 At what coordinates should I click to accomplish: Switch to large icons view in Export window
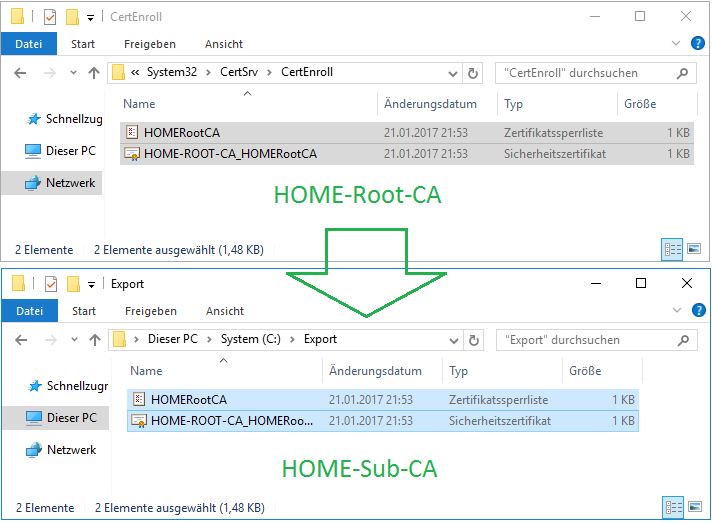click(693, 506)
